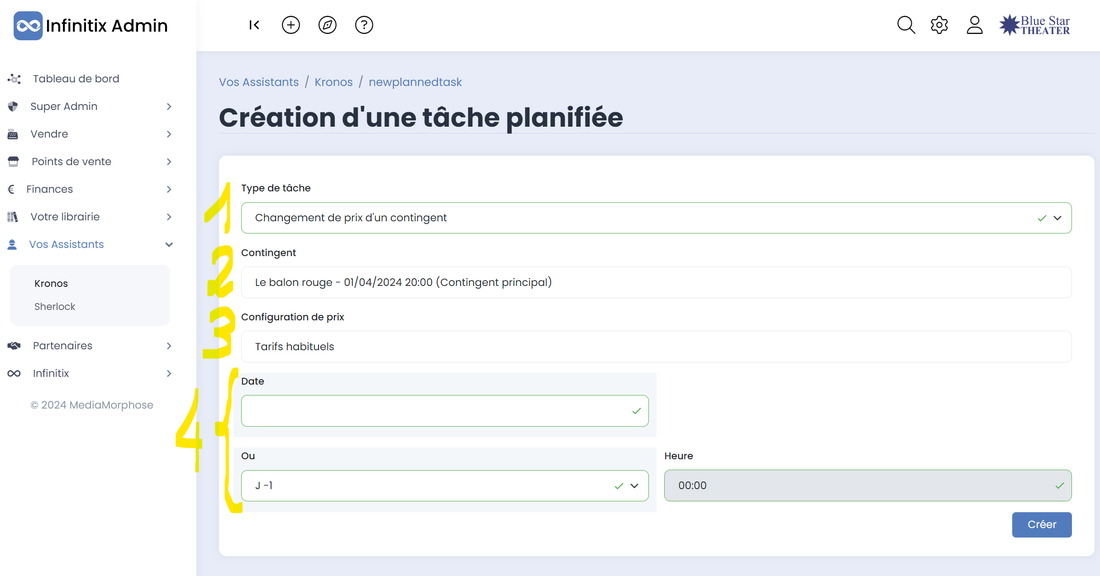Screen dimensions: 1100x576
Task: Open the settings gear icon
Action: click(939, 25)
